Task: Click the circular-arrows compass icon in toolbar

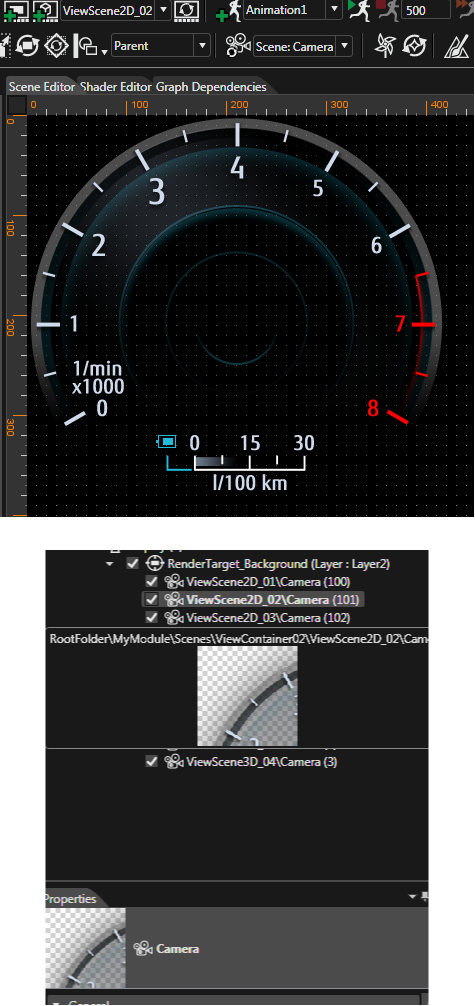Action: click(413, 46)
